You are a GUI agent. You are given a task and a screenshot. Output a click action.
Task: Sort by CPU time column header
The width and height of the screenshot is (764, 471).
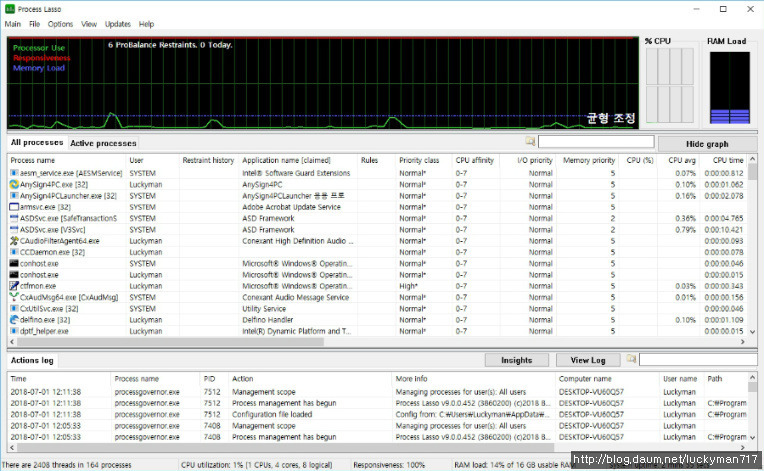(x=724, y=160)
